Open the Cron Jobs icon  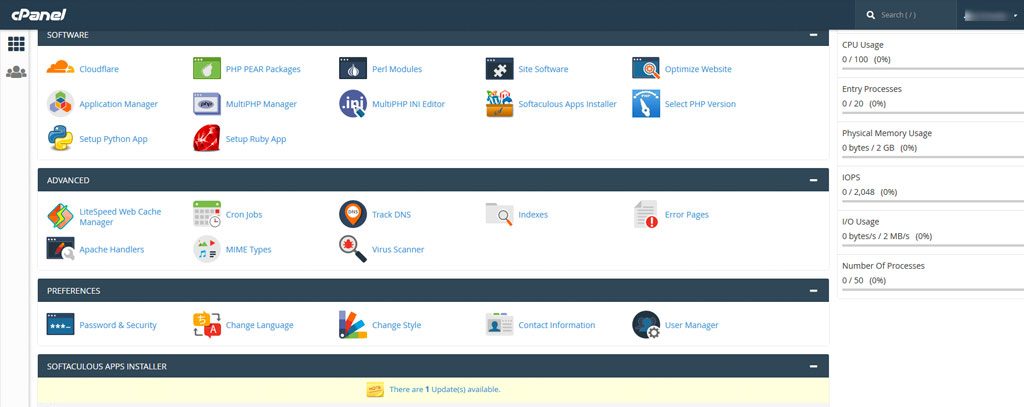pyautogui.click(x=207, y=214)
